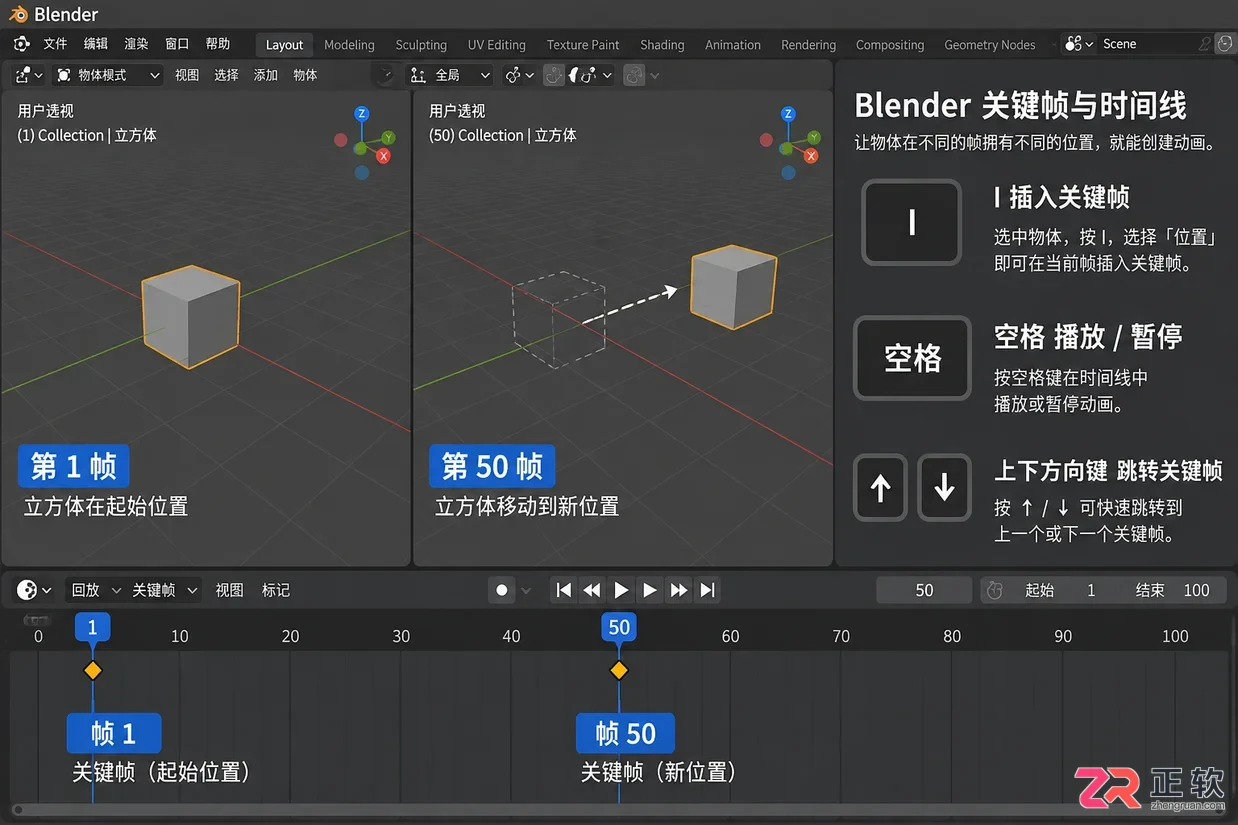The height and width of the screenshot is (825, 1238).
Task: Open the 关键帧 keying dropdown
Action: click(164, 590)
